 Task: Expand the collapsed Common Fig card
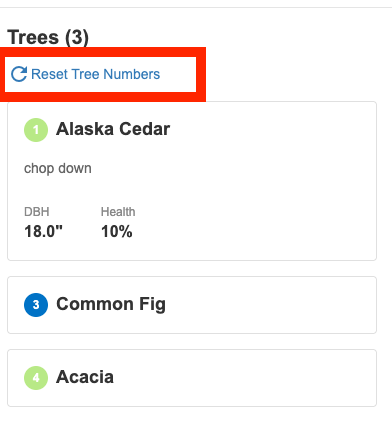(x=192, y=305)
